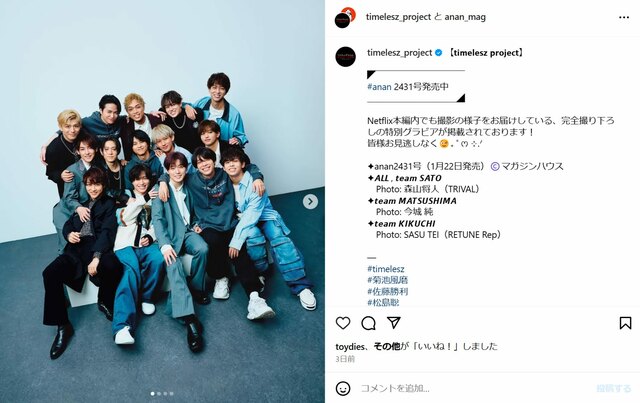Open the three-dot more options menu
640x403 pixels.
pos(624,17)
